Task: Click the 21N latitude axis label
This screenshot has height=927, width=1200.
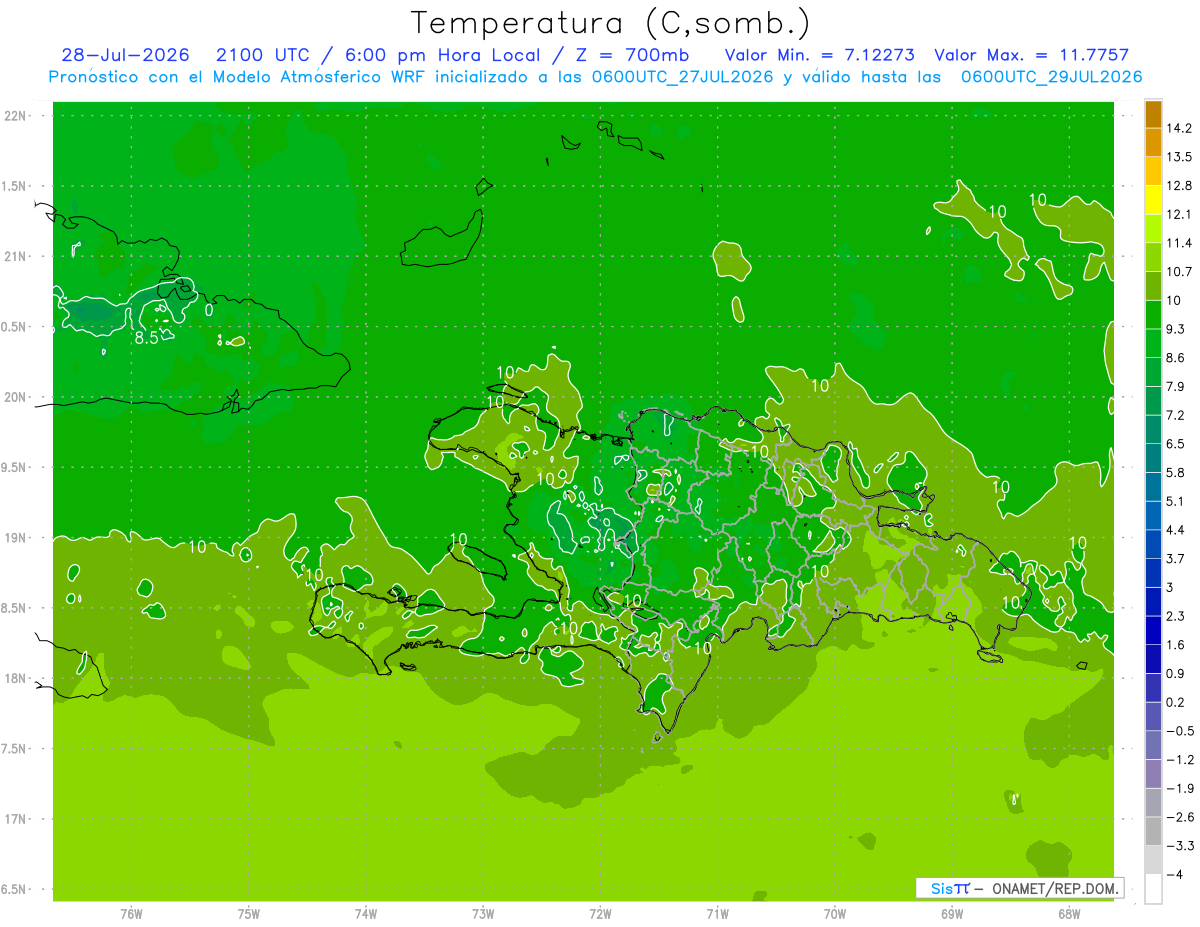Action: pos(16,256)
